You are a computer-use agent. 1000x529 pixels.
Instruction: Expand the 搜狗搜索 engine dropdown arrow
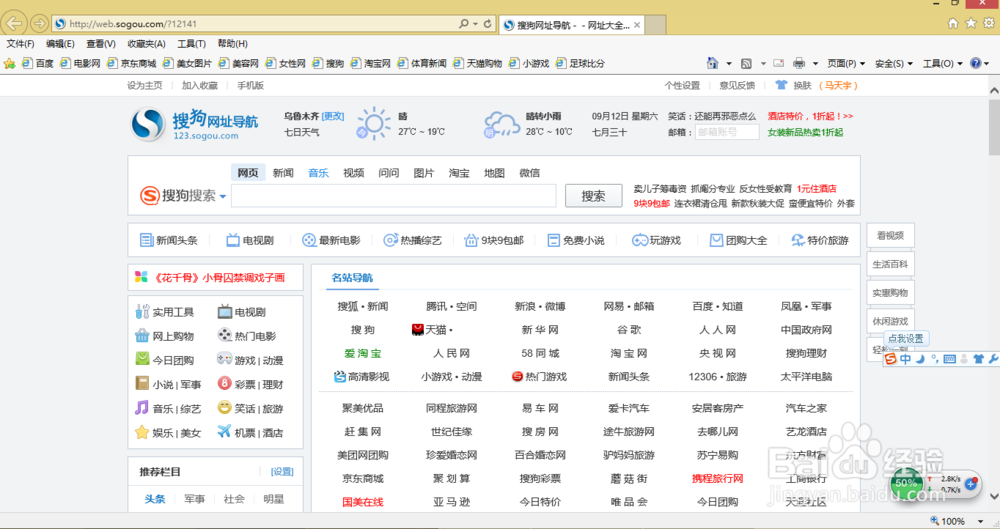pyautogui.click(x=223, y=197)
